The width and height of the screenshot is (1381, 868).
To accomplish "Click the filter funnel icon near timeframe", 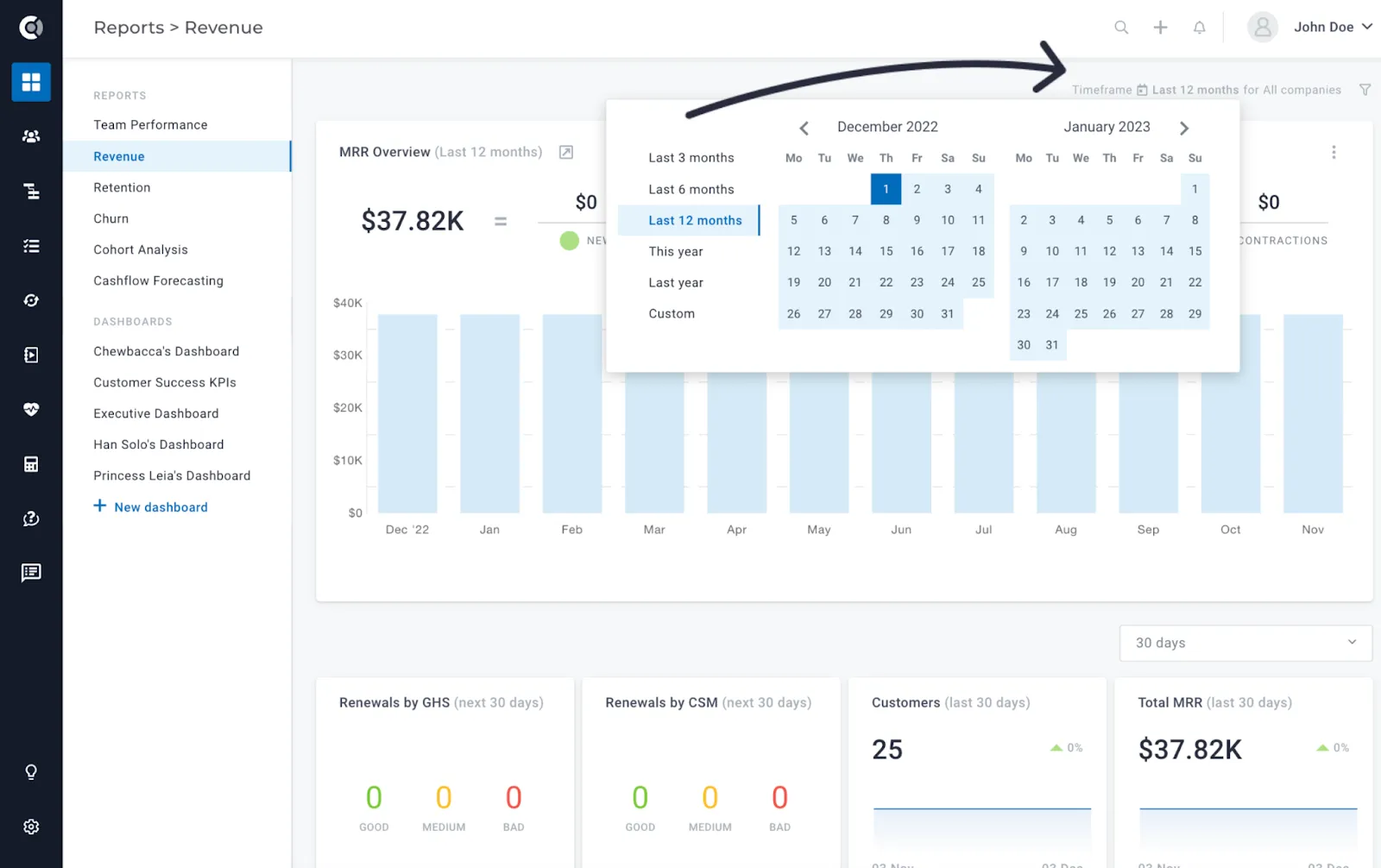I will [x=1365, y=90].
